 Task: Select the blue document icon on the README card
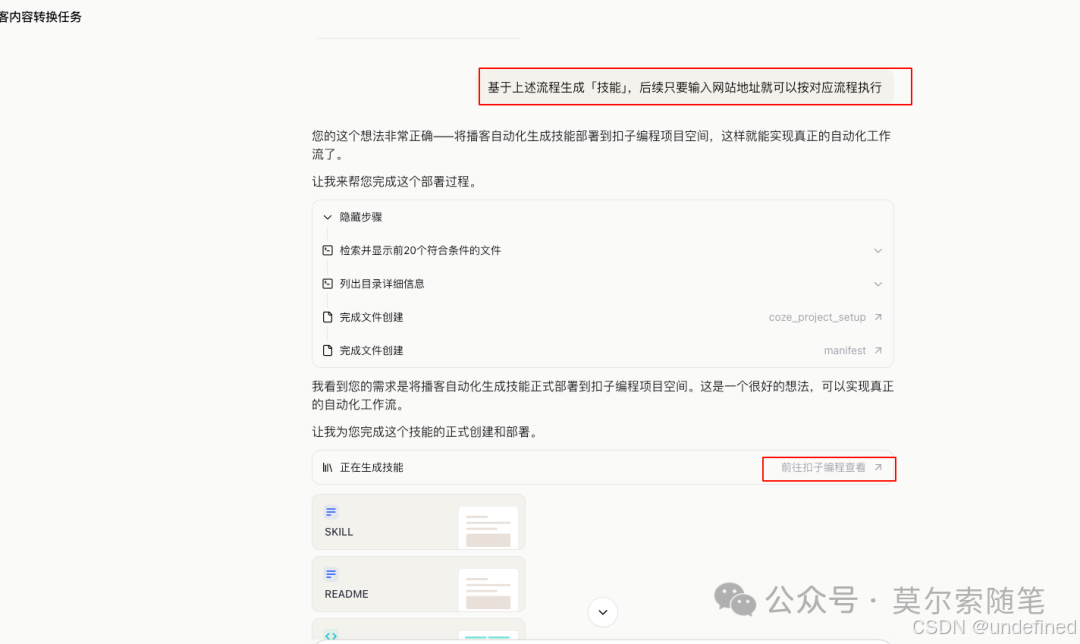(331, 574)
